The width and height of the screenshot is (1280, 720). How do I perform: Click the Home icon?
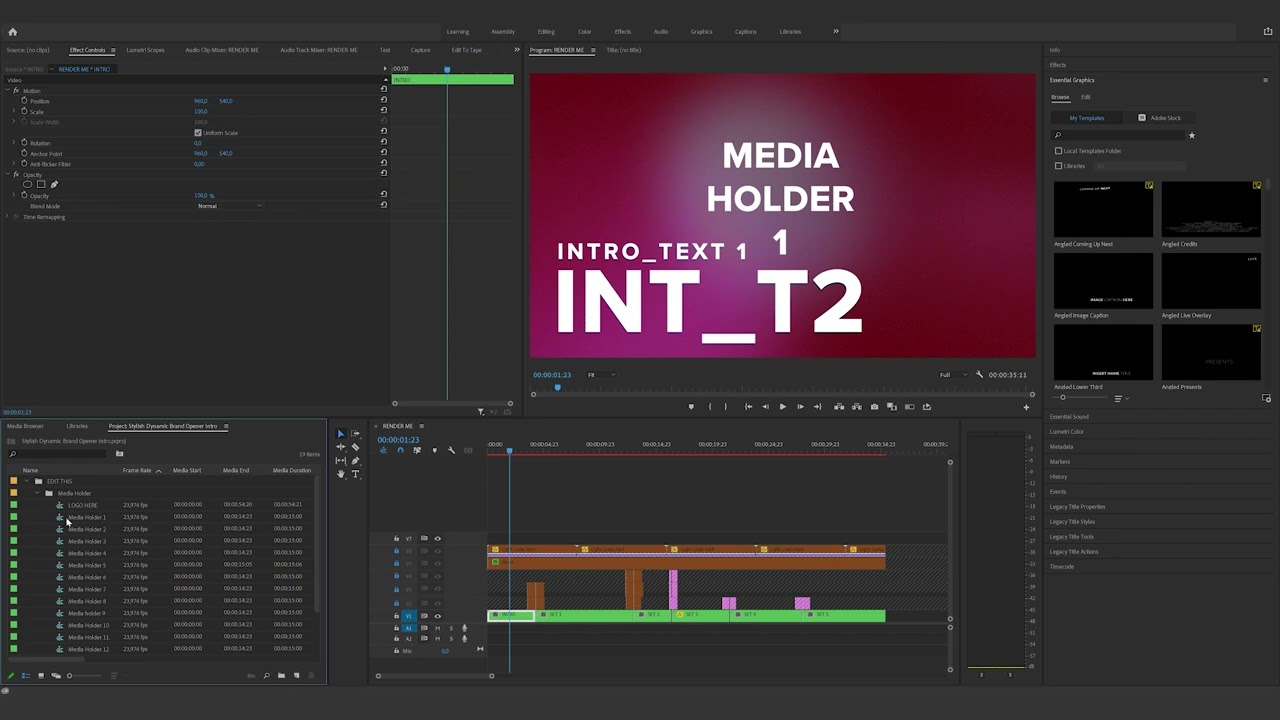[x=12, y=32]
